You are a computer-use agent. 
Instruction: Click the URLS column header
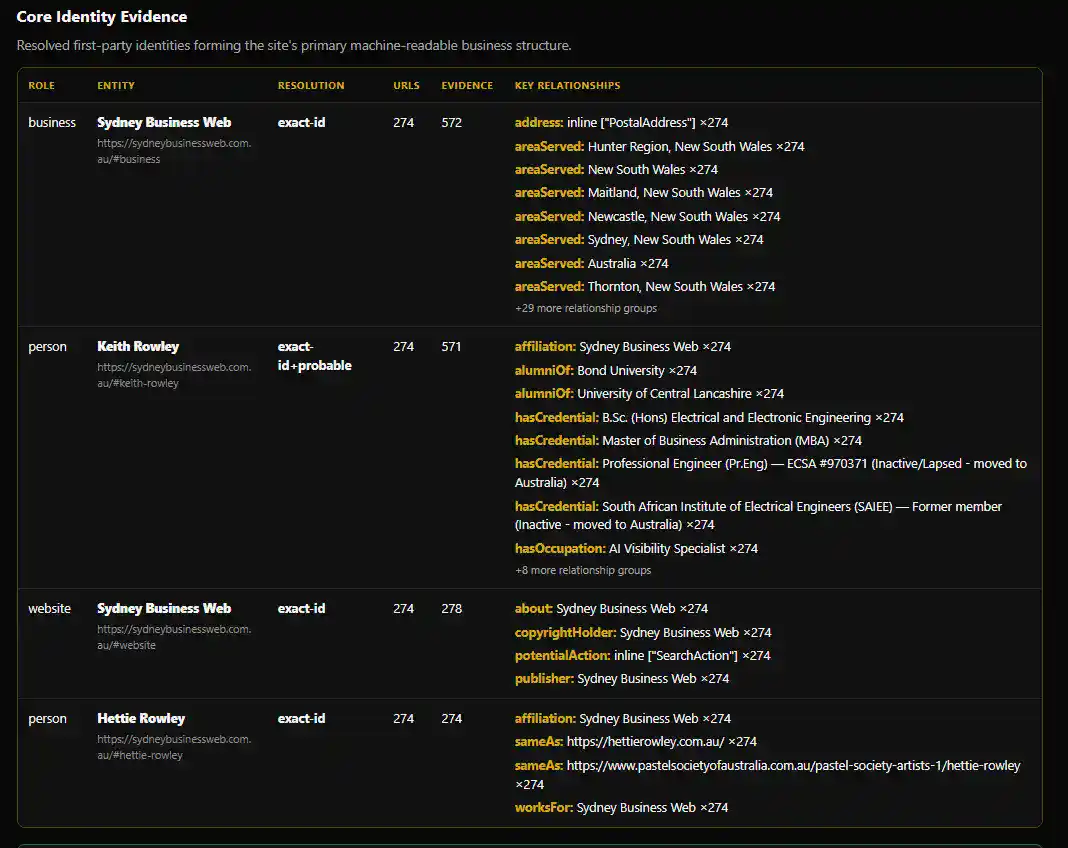[x=406, y=86]
